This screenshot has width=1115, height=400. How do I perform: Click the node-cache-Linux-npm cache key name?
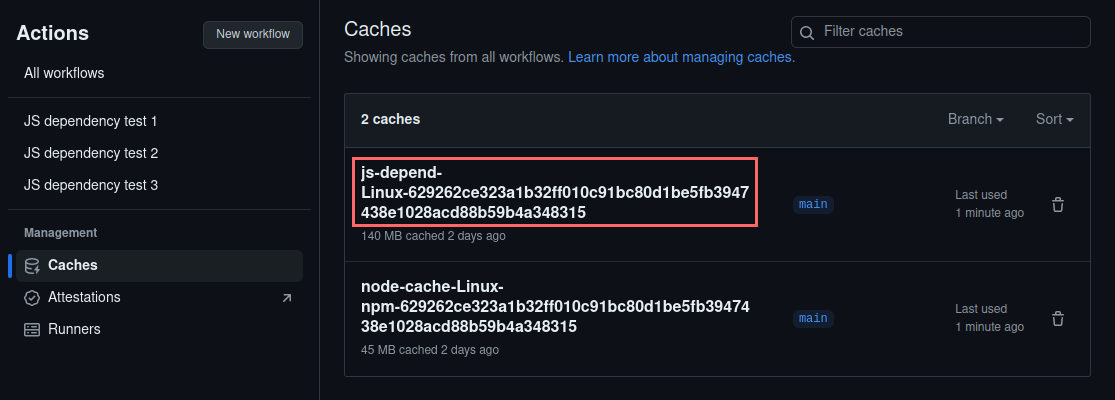click(x=554, y=307)
